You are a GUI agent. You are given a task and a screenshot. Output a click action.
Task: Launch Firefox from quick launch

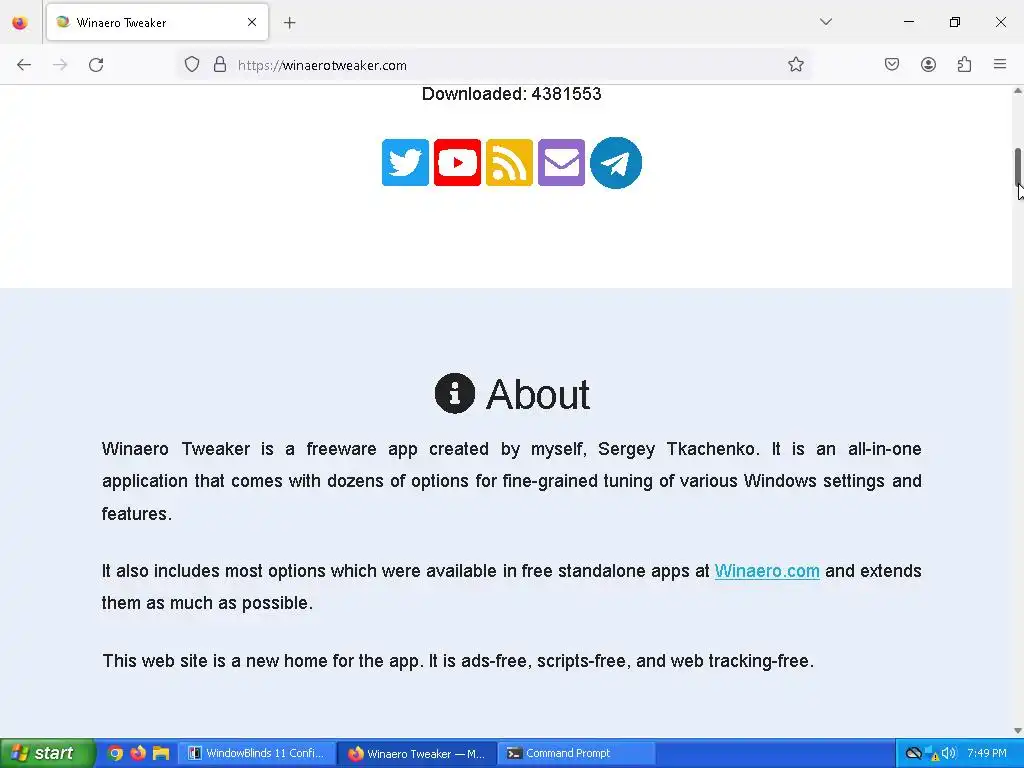tap(138, 753)
